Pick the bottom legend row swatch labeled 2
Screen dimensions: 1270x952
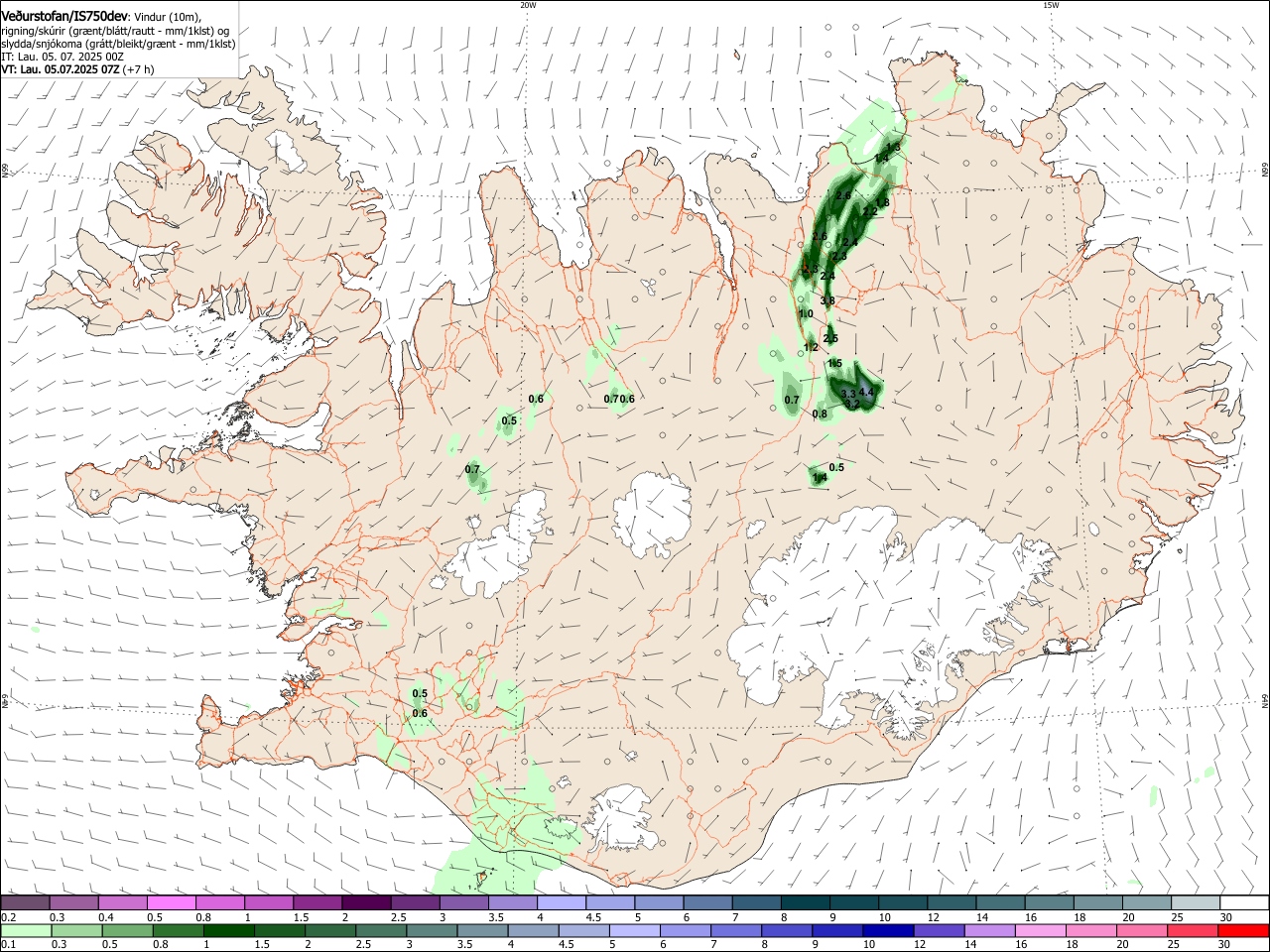coord(330,930)
